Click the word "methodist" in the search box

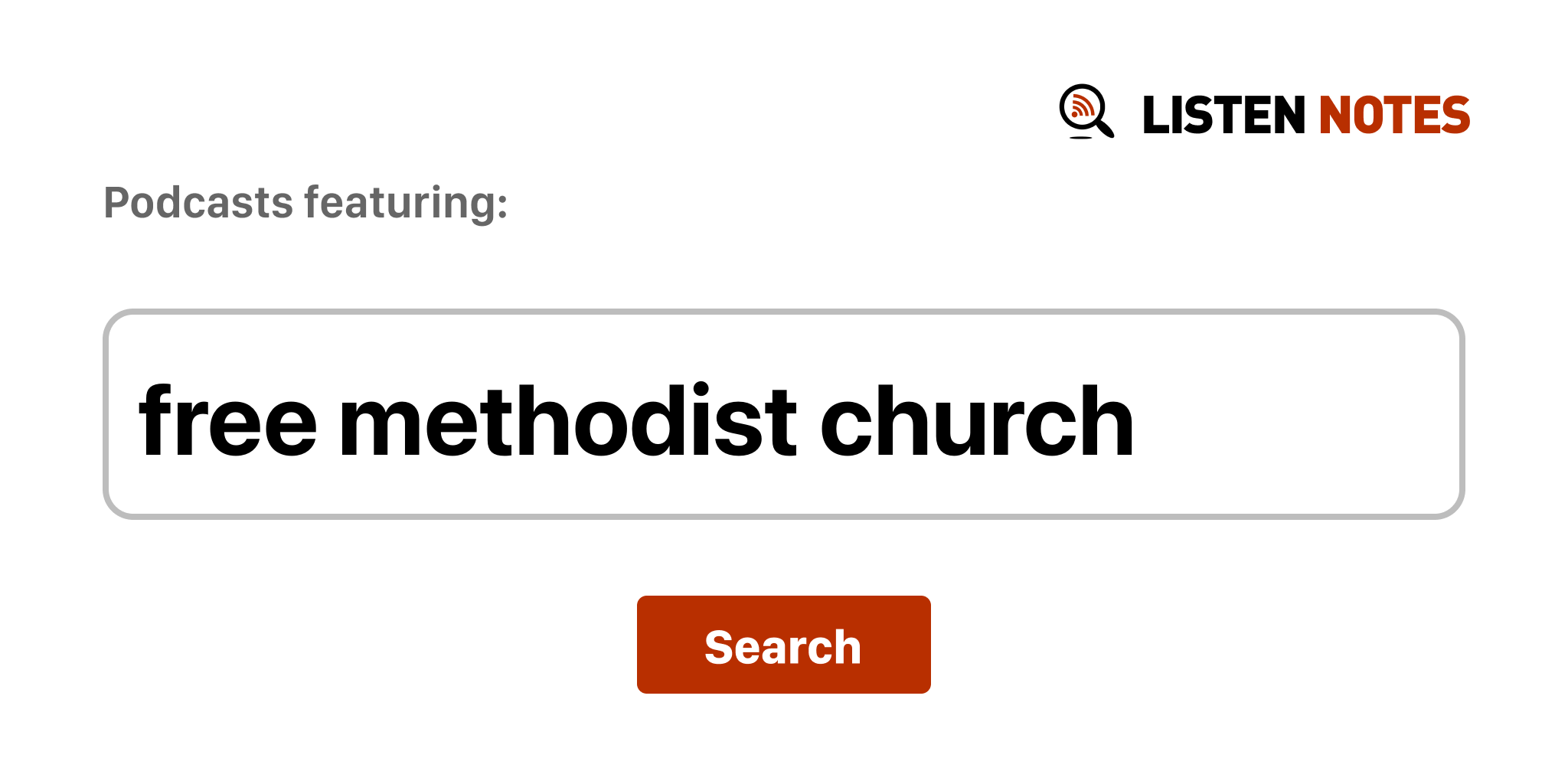point(567,422)
